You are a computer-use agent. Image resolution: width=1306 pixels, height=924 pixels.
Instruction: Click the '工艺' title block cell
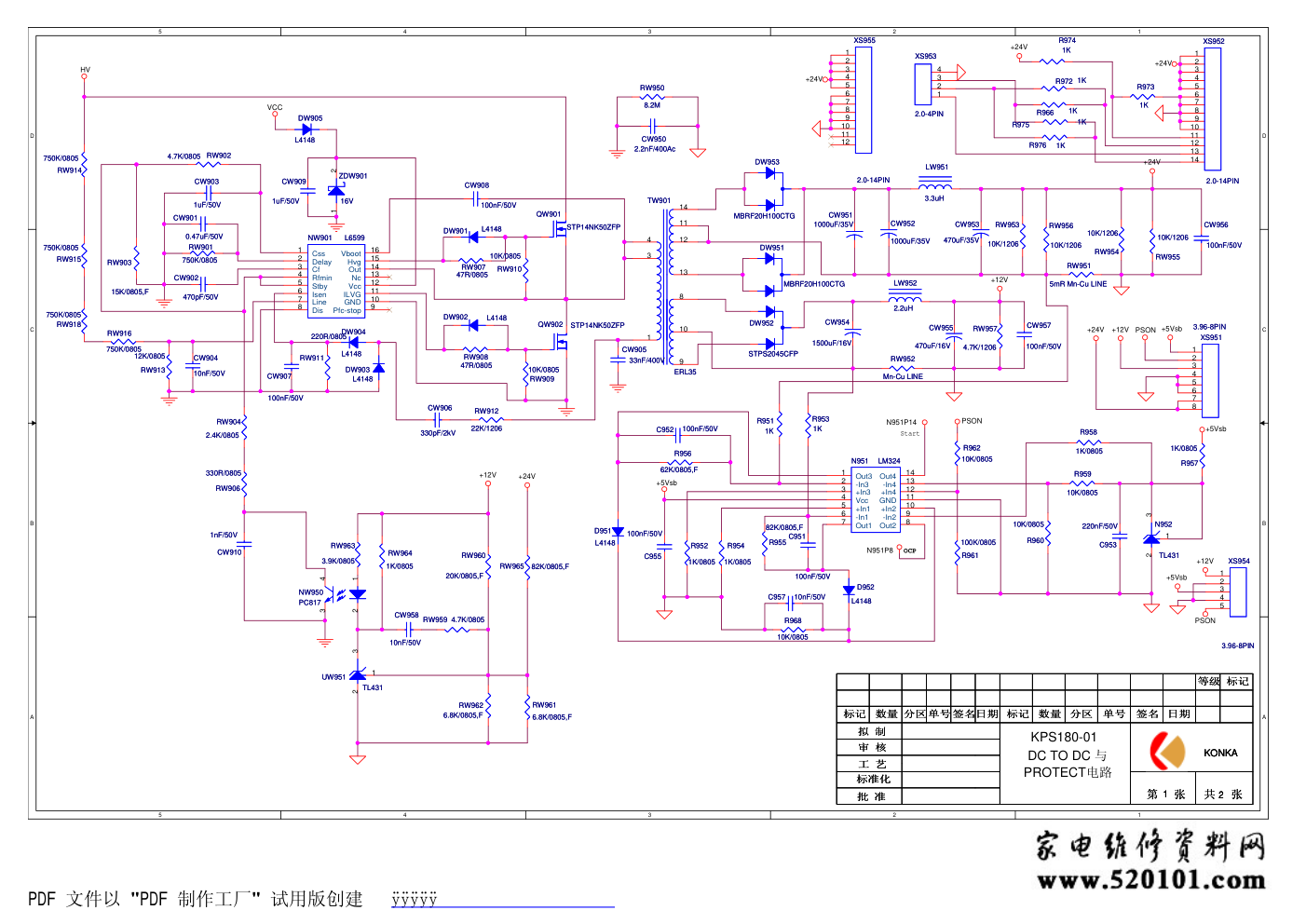point(870,764)
